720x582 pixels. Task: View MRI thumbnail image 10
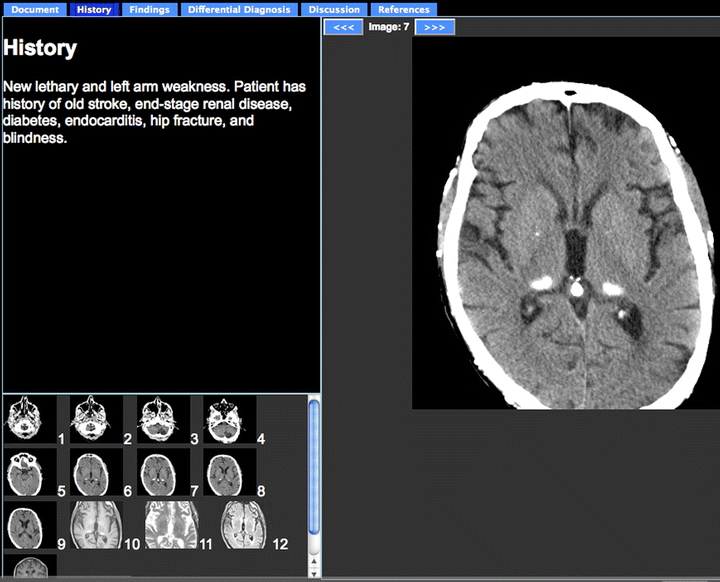click(95, 525)
